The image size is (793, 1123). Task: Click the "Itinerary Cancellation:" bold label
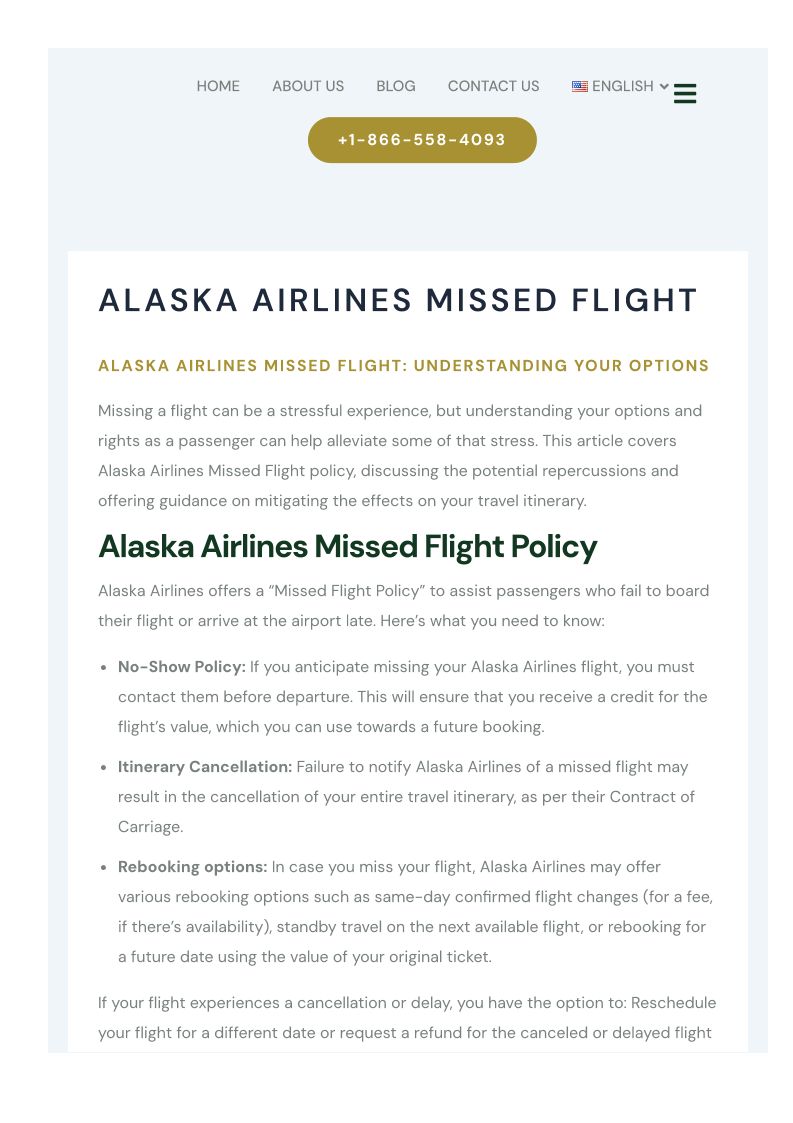coord(205,767)
